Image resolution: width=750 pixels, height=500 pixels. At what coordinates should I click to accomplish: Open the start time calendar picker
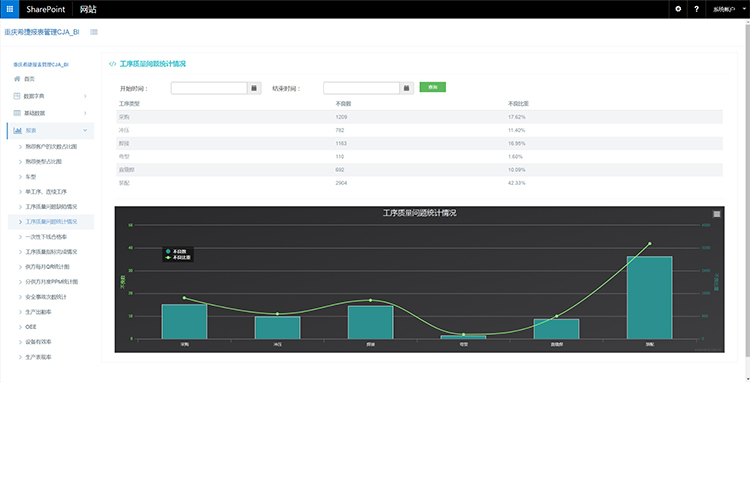255,88
